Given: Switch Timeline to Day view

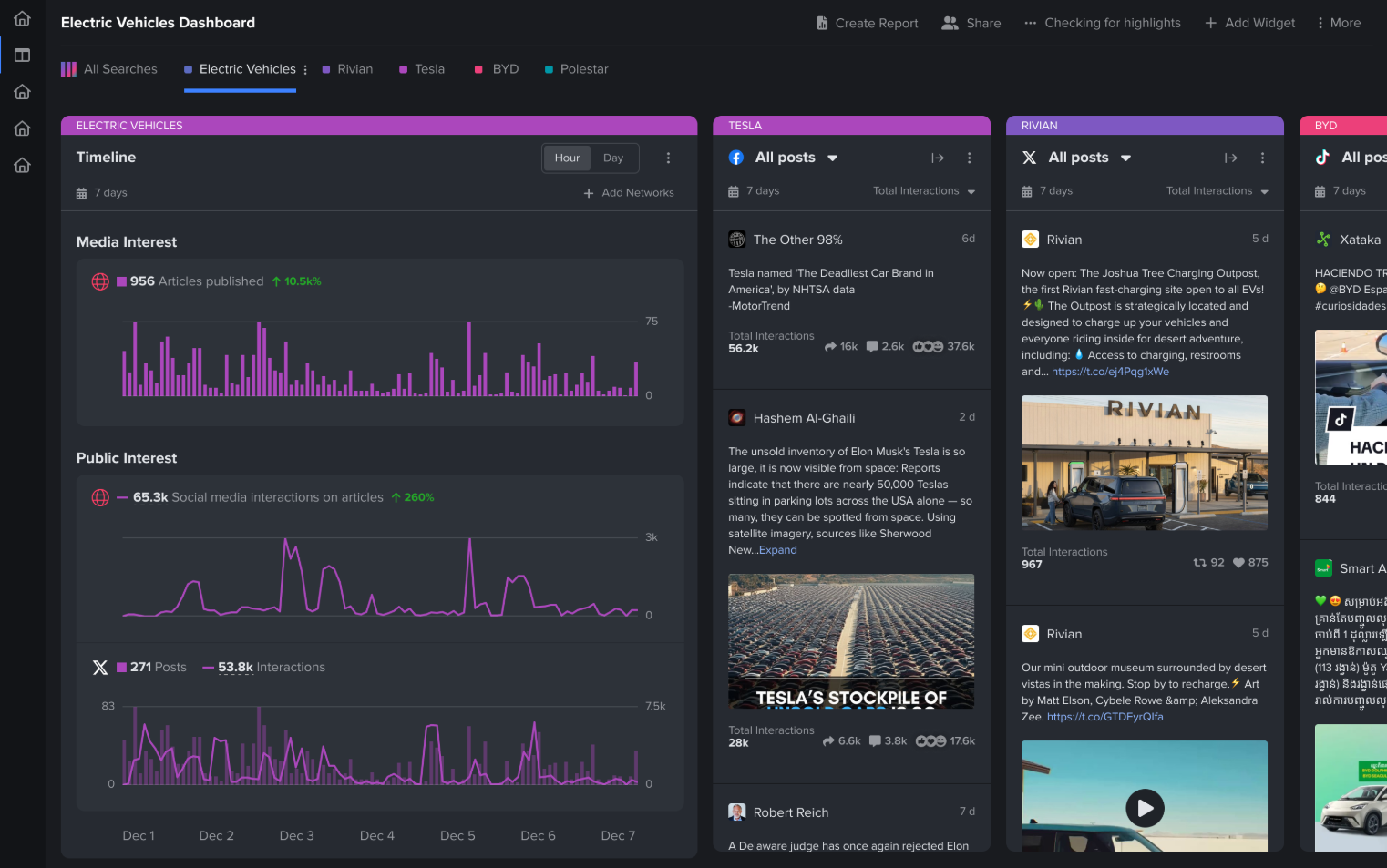Looking at the screenshot, I should 613,158.
